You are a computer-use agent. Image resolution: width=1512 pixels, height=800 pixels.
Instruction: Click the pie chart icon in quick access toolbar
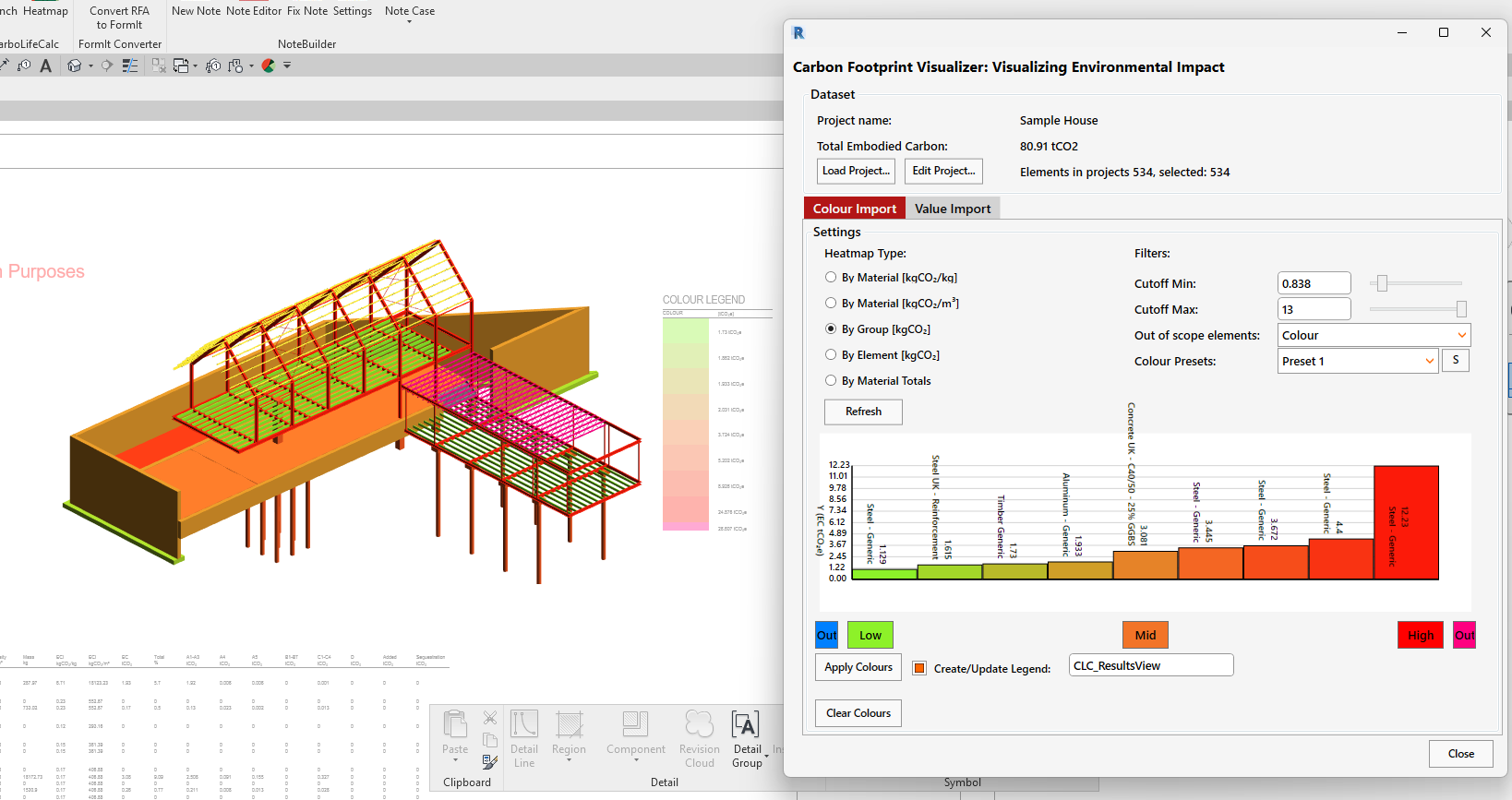(269, 66)
